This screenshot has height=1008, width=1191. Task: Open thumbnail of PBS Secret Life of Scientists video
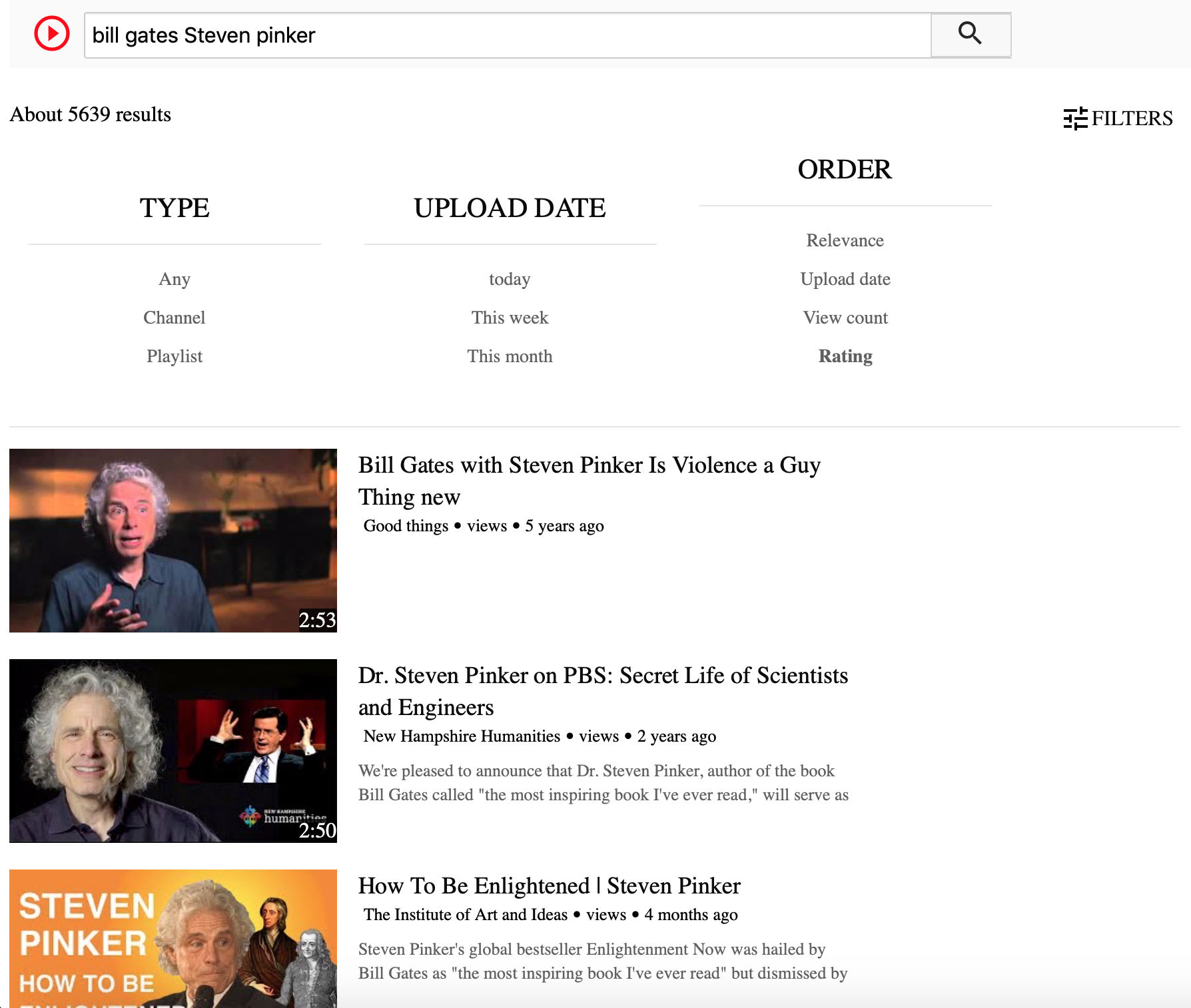click(x=173, y=751)
